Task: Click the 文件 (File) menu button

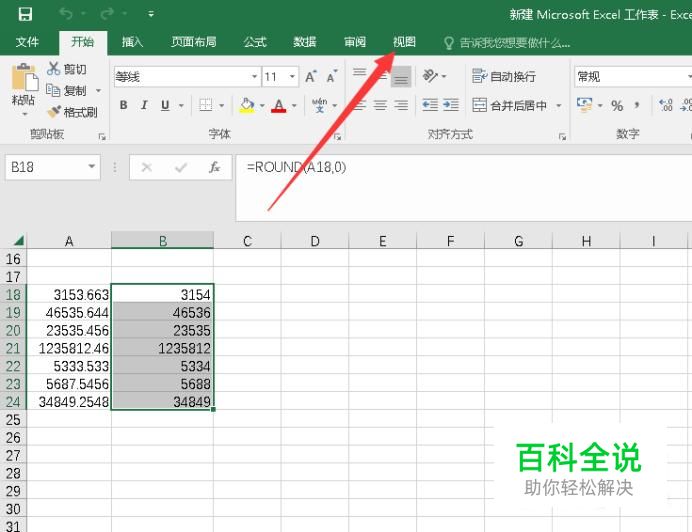Action: click(27, 42)
